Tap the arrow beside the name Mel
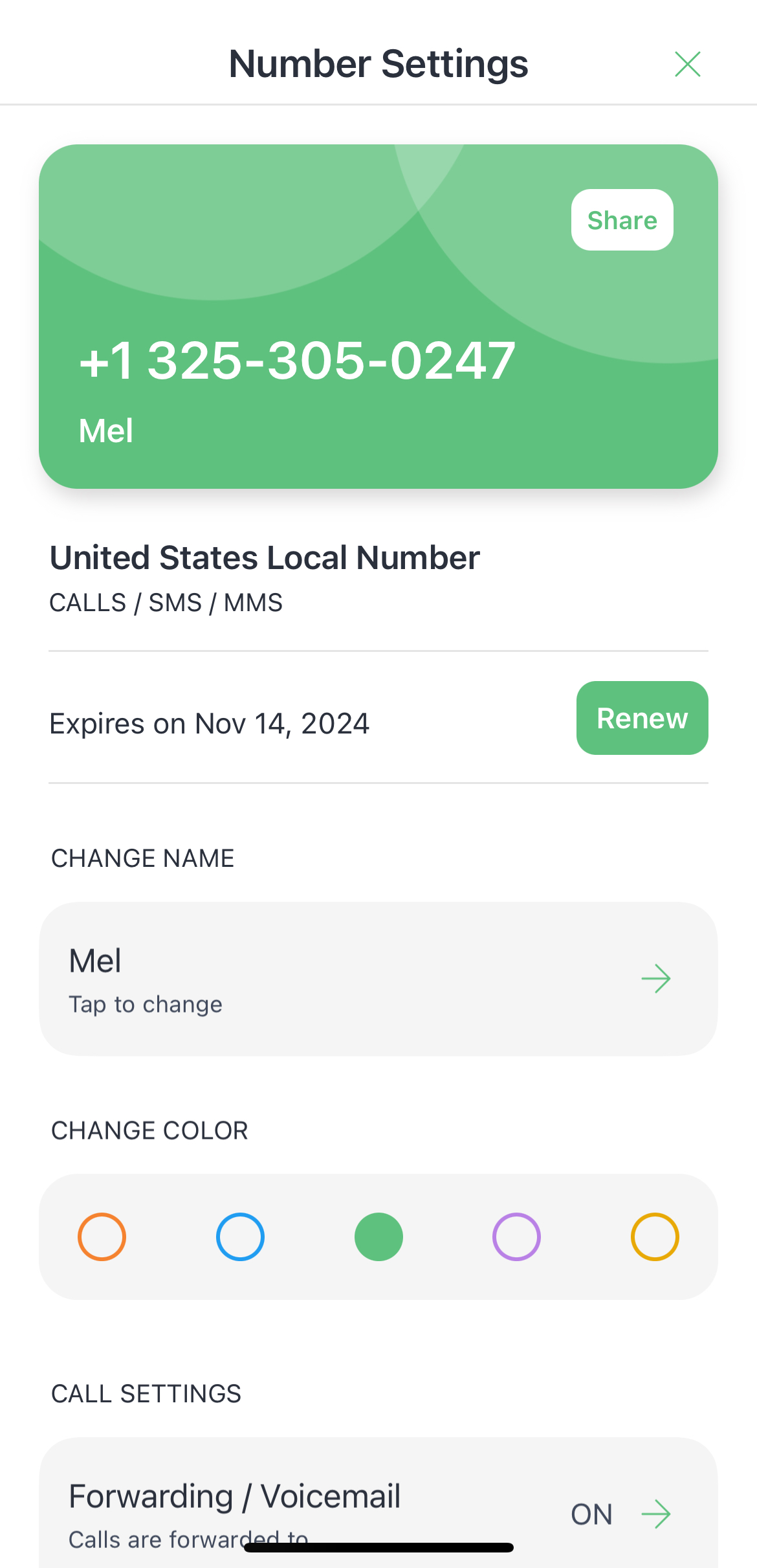Screen dimensions: 757x1568 [655, 978]
